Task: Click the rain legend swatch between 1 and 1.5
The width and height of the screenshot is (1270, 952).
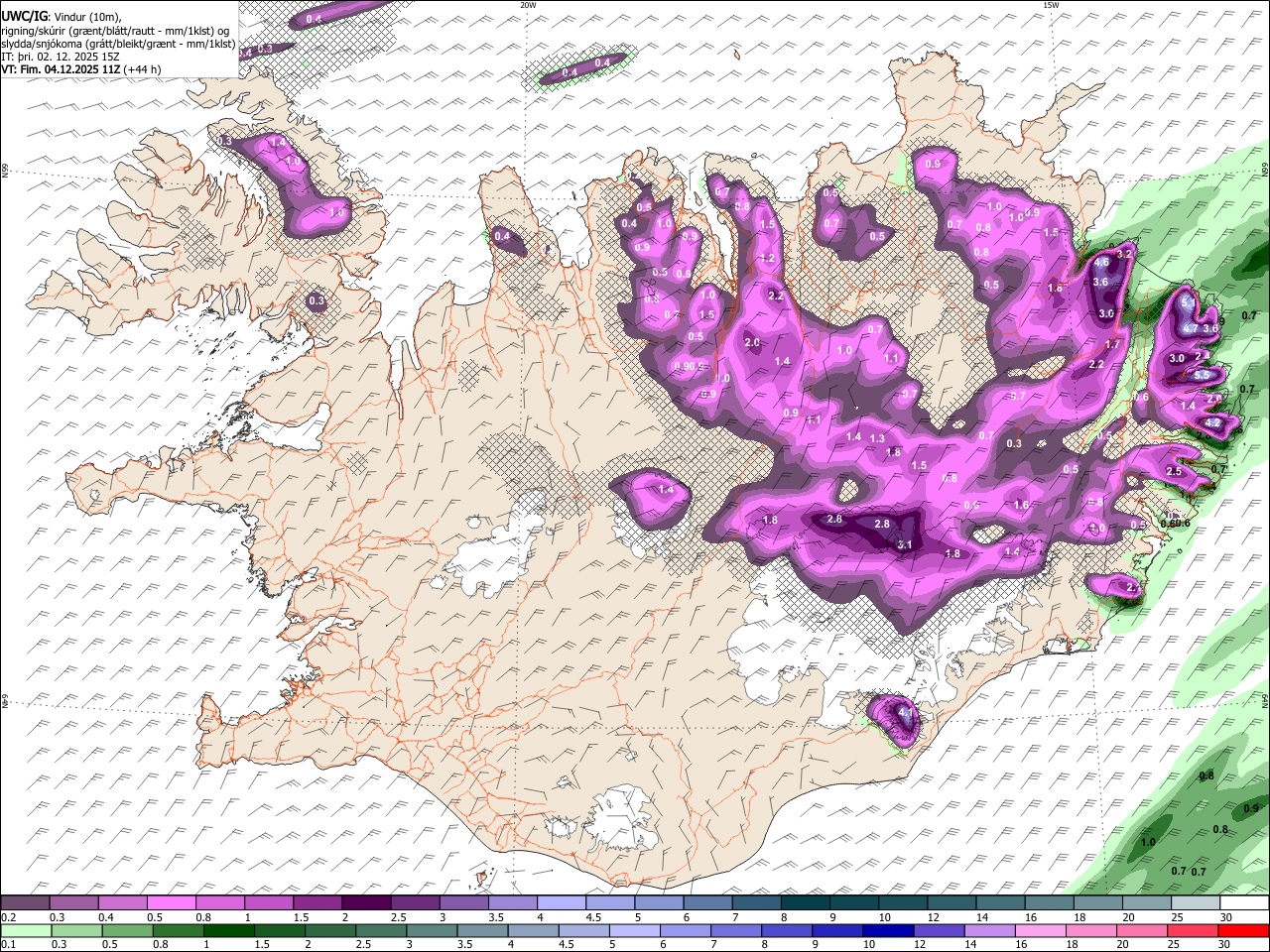Action: tap(228, 930)
